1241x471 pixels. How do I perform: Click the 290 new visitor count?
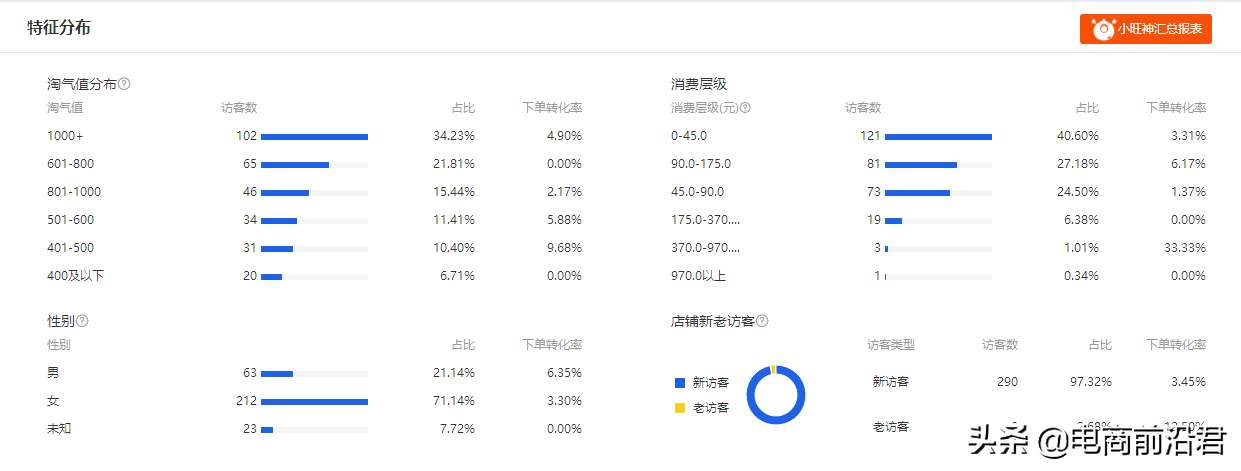[x=1008, y=382]
